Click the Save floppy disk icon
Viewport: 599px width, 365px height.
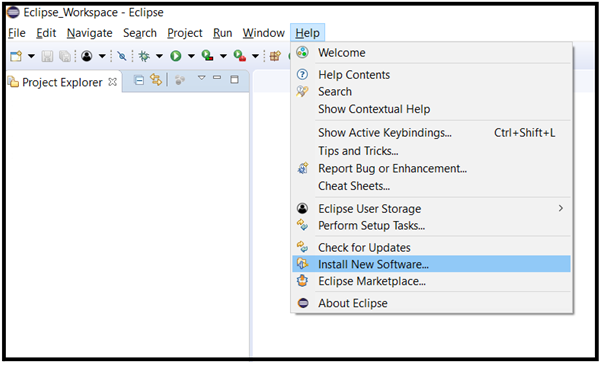coord(47,56)
